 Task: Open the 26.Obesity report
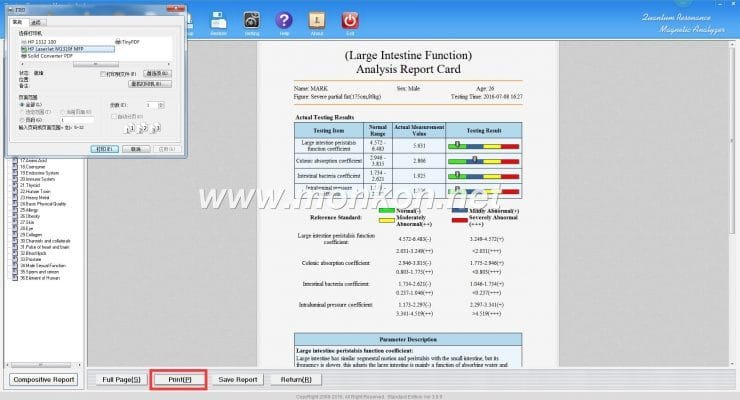(x=30, y=216)
